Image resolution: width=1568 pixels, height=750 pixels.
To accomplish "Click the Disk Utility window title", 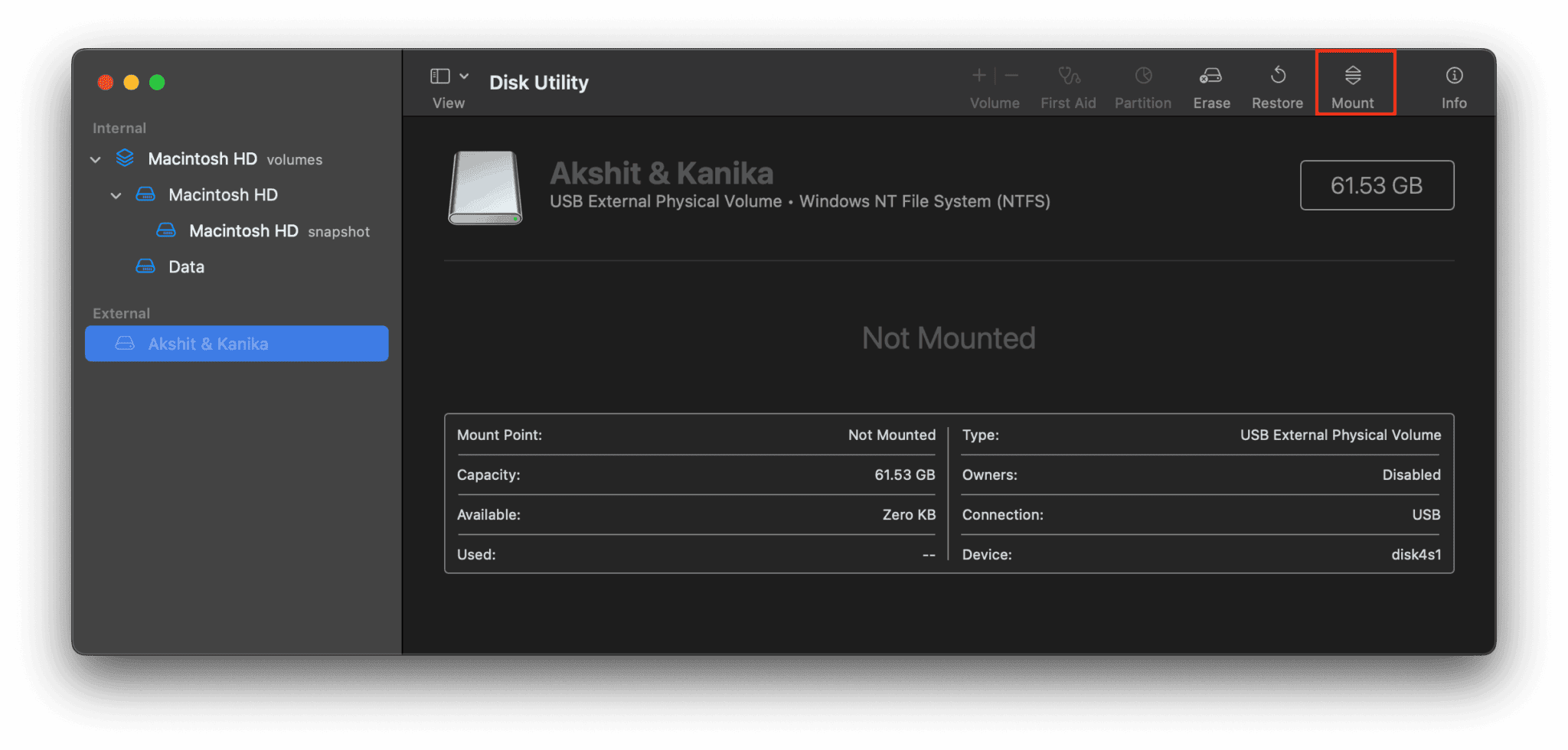I will [538, 82].
